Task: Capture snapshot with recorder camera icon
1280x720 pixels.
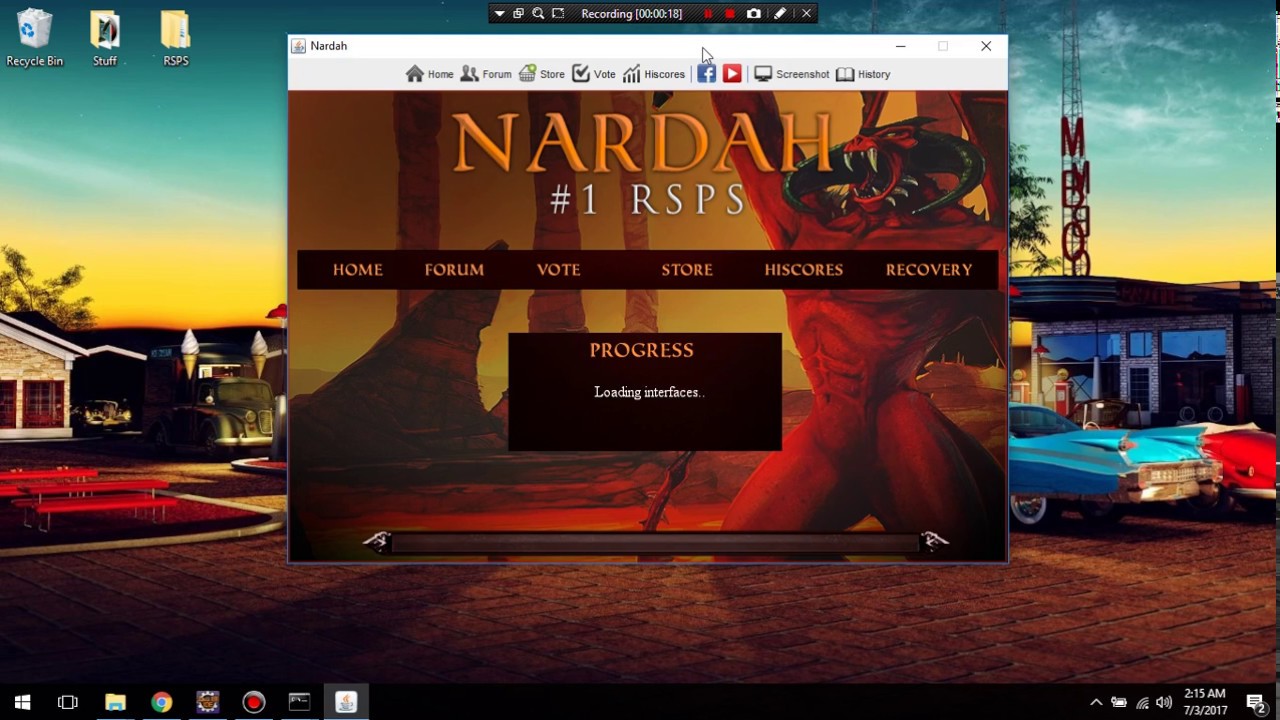Action: click(754, 14)
